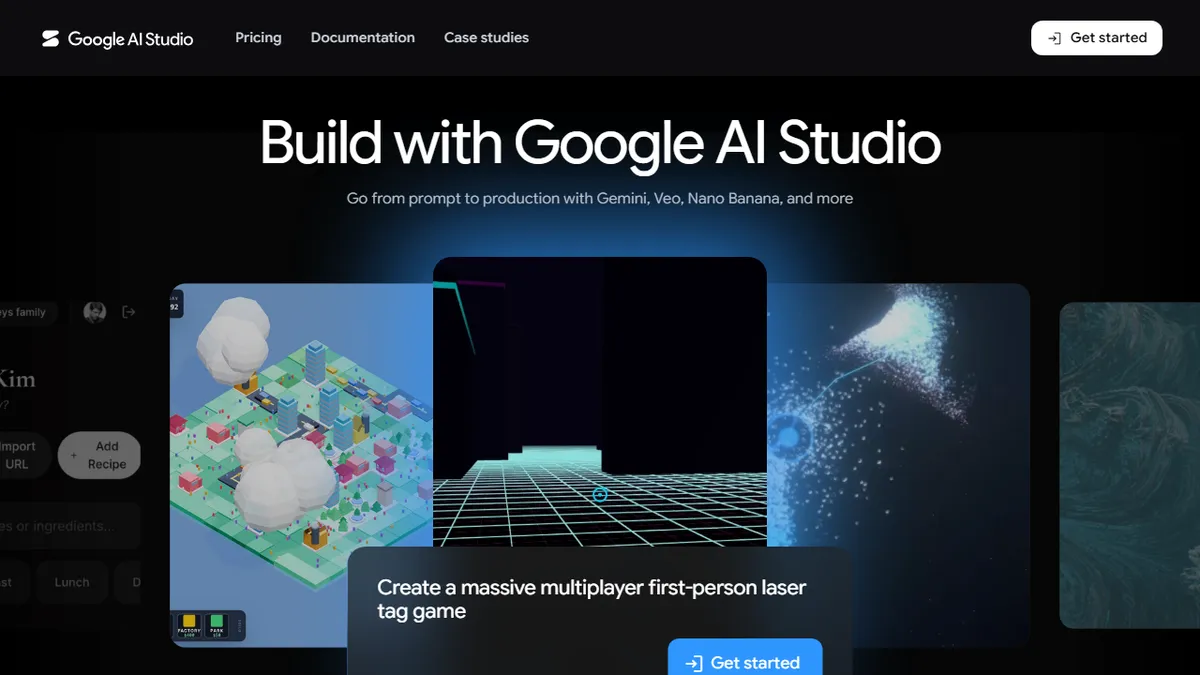
Task: Click the sign-out icon beside avatar
Action: pyautogui.click(x=128, y=312)
